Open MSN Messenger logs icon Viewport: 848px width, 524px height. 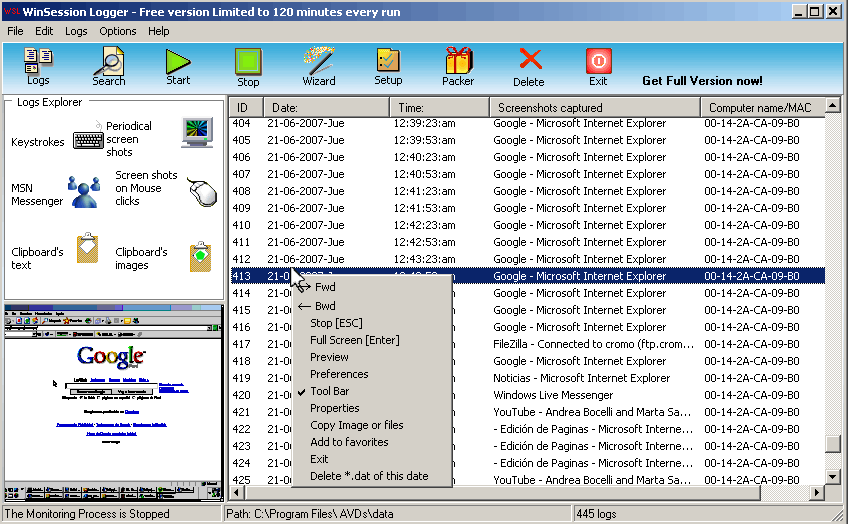84,191
